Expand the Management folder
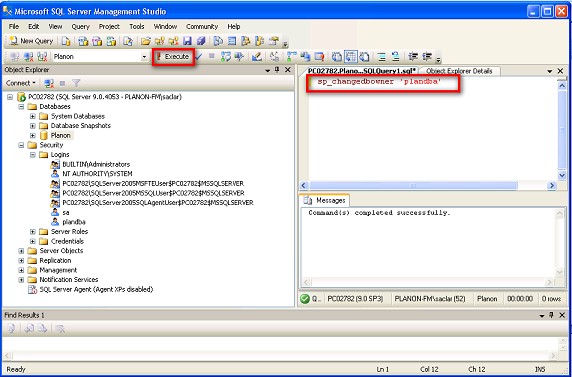This screenshot has width=572, height=377. (21, 270)
